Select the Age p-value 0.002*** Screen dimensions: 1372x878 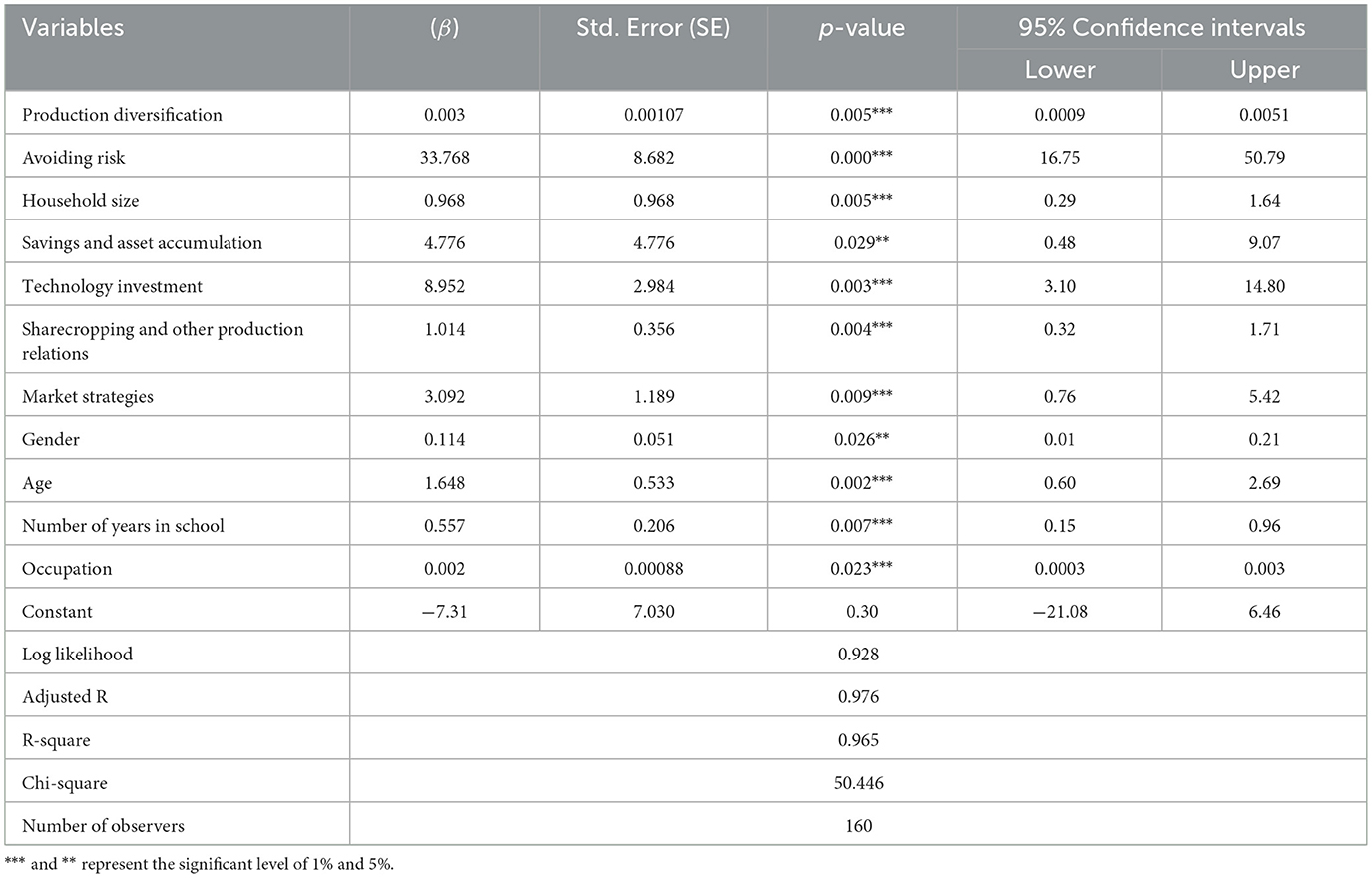[x=861, y=483]
